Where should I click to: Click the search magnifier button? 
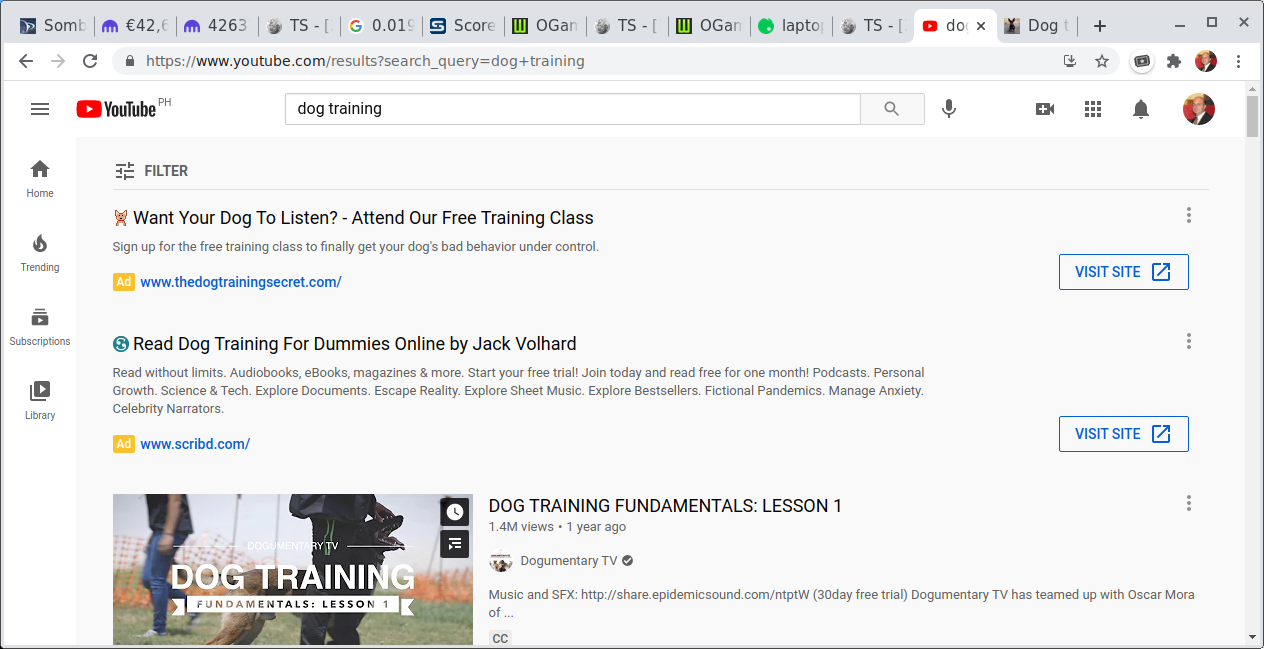pos(892,109)
